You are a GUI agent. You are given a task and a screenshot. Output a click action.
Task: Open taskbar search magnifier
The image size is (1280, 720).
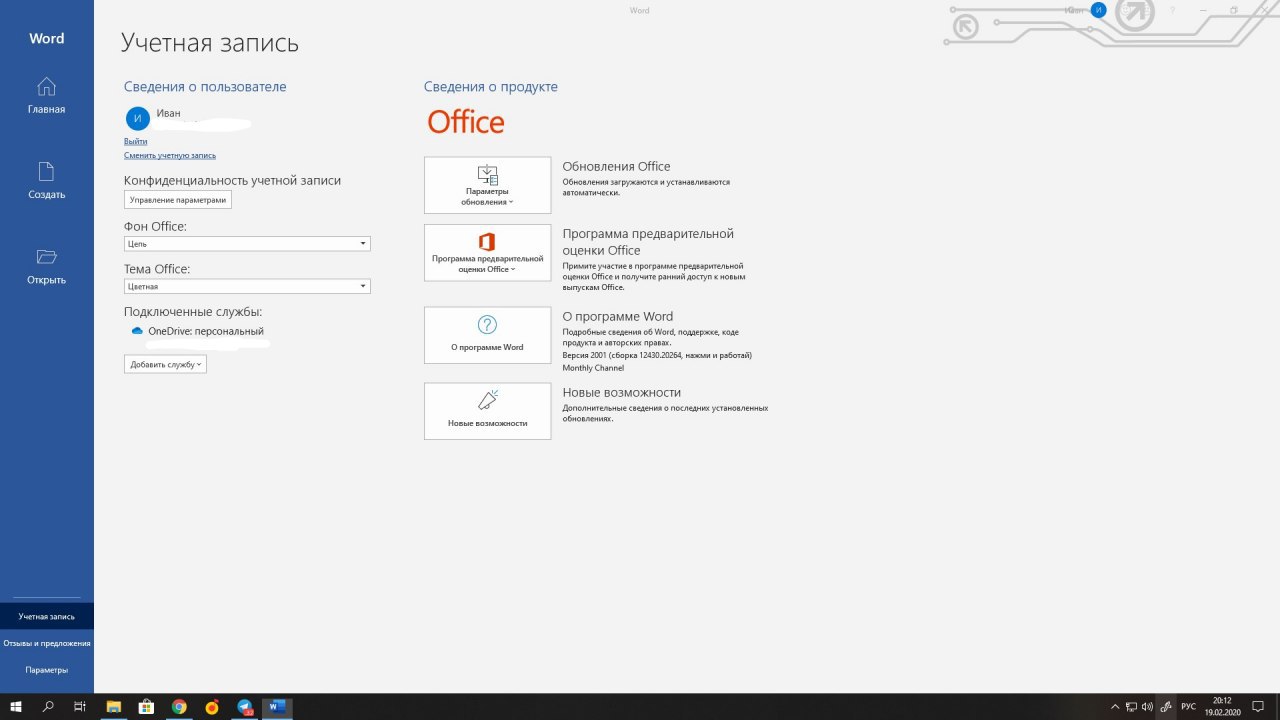(x=48, y=707)
